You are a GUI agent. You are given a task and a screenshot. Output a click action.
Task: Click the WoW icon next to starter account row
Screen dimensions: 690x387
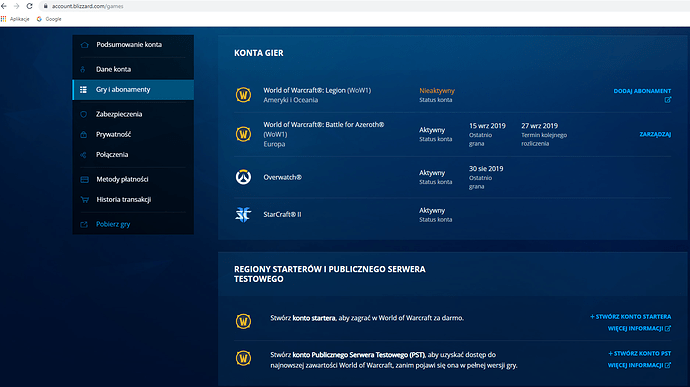click(243, 321)
